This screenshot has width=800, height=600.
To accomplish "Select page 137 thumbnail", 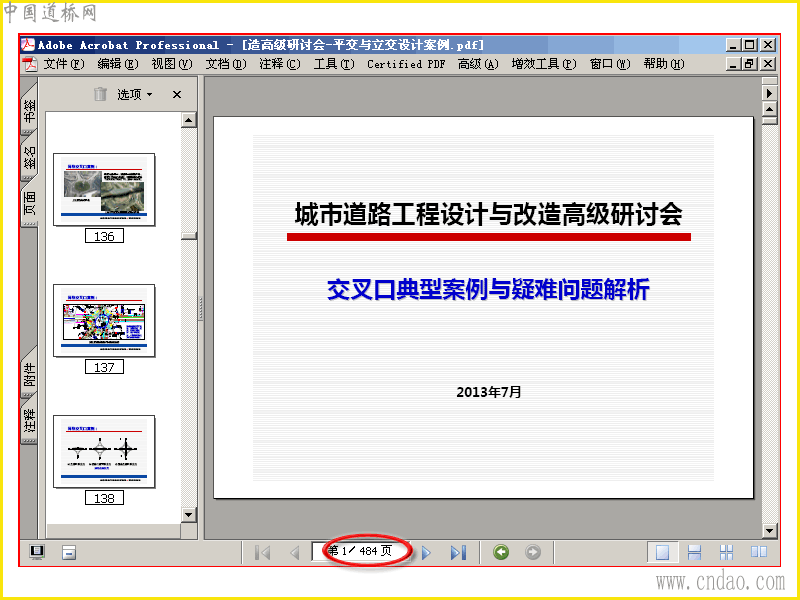I will click(104, 320).
